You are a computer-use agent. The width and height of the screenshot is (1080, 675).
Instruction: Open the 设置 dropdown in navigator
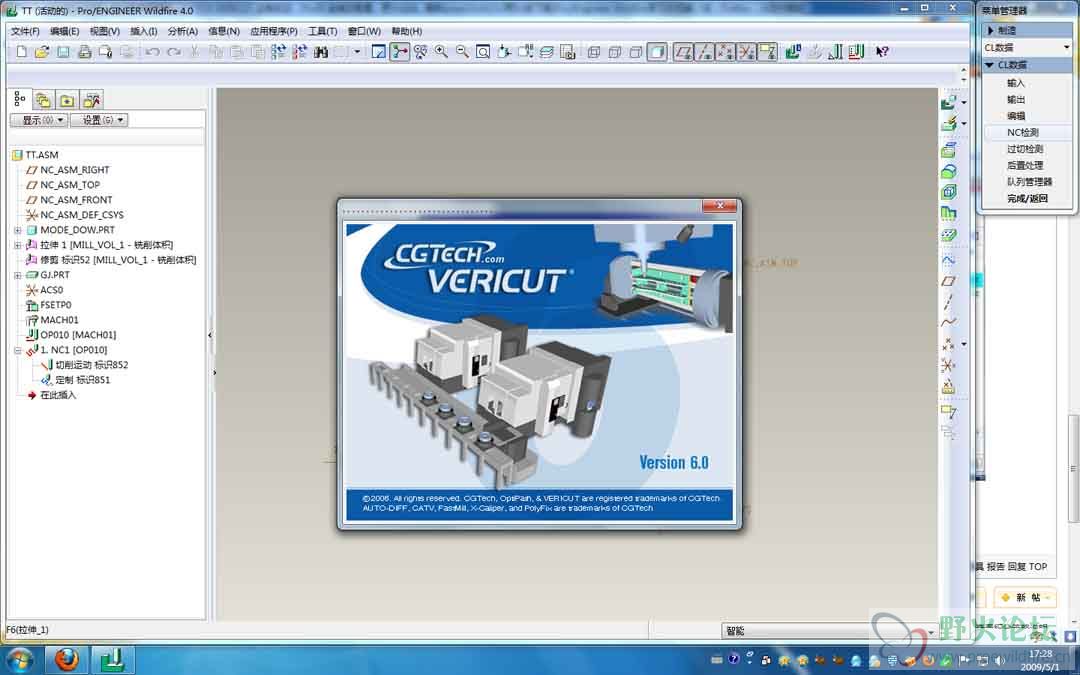tap(98, 120)
